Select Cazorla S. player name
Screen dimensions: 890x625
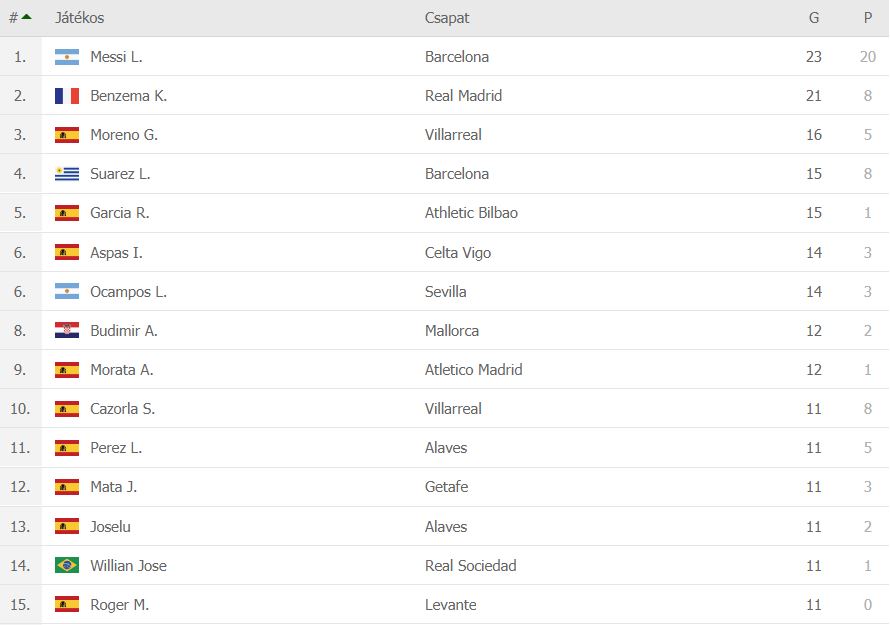pyautogui.click(x=123, y=409)
